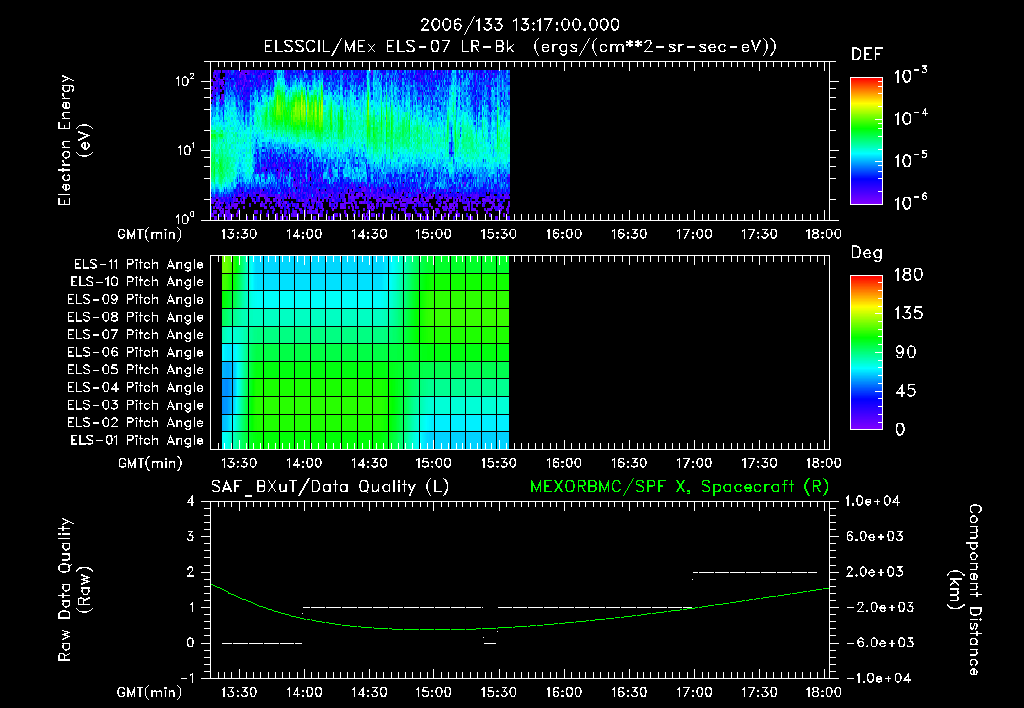Click the DEF label above the color bar

tap(867, 55)
